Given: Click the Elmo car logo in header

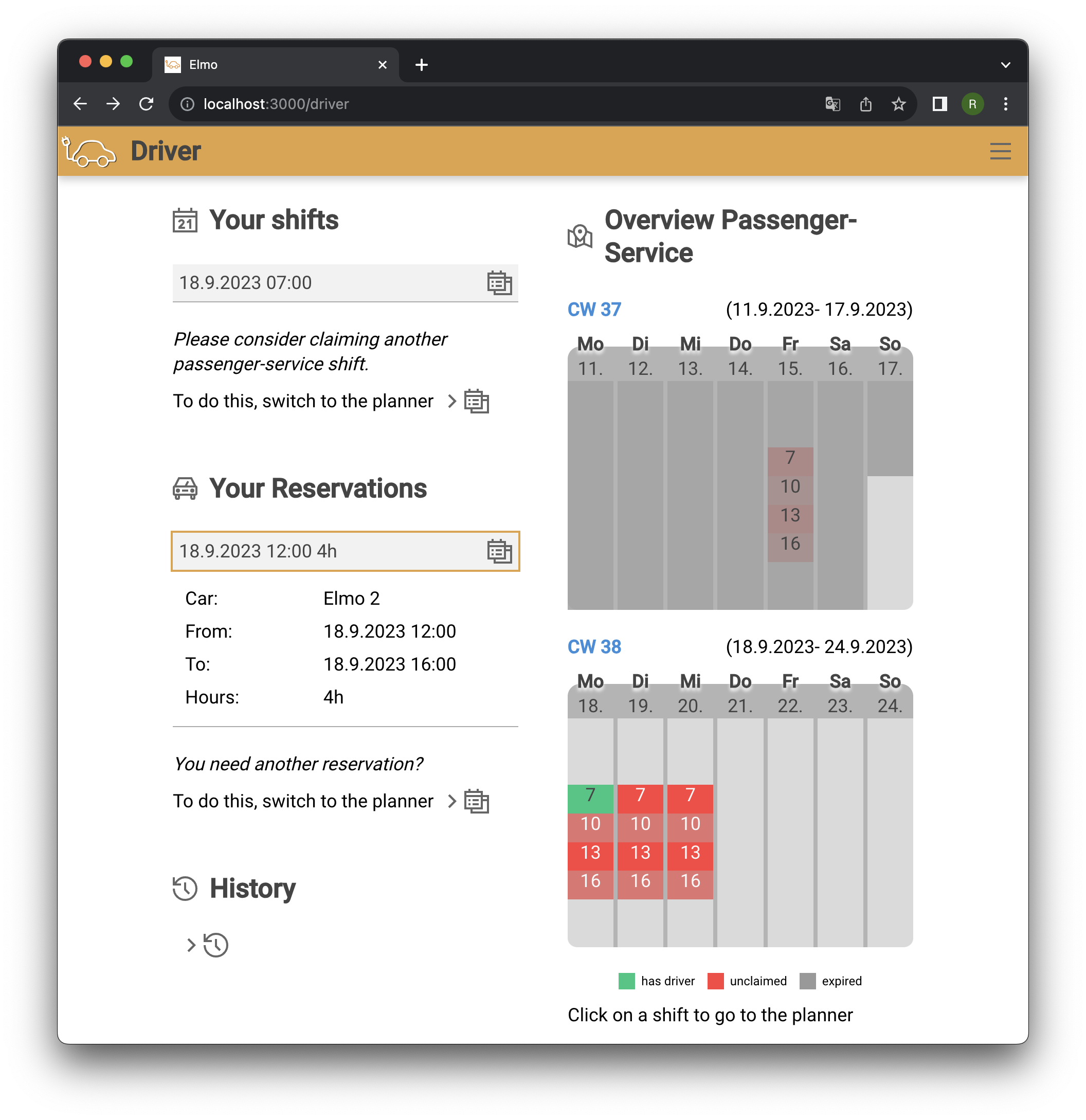Looking at the screenshot, I should pyautogui.click(x=88, y=151).
